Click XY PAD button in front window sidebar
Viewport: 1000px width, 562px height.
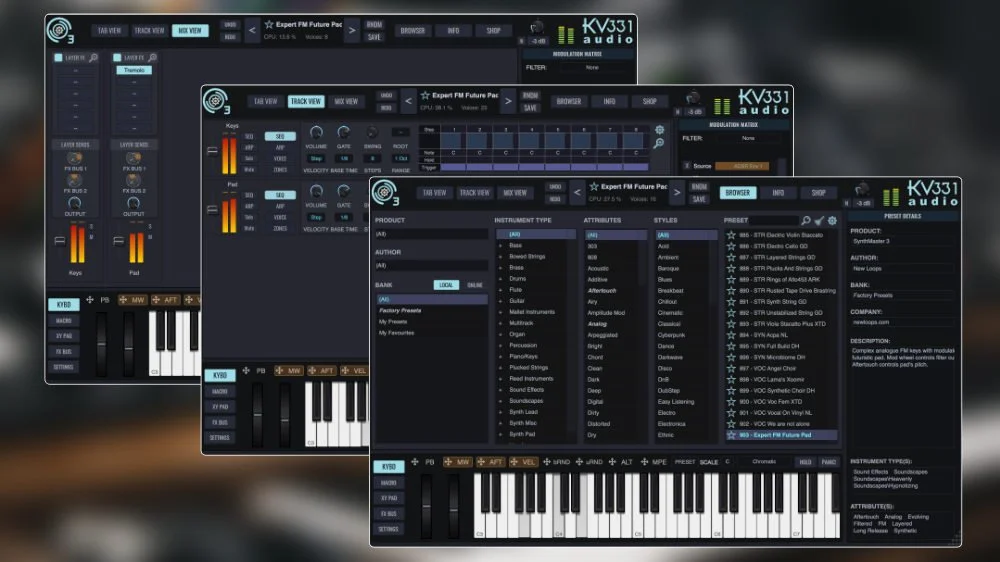pyautogui.click(x=388, y=498)
